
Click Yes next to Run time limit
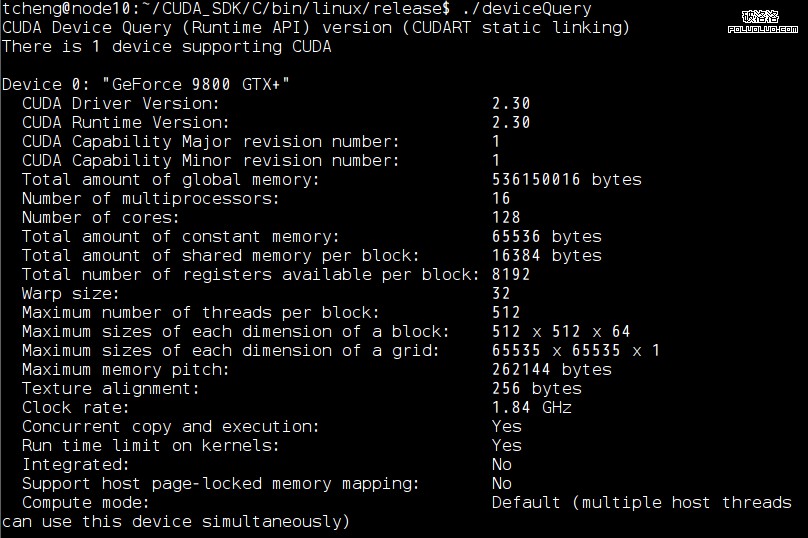coord(507,446)
